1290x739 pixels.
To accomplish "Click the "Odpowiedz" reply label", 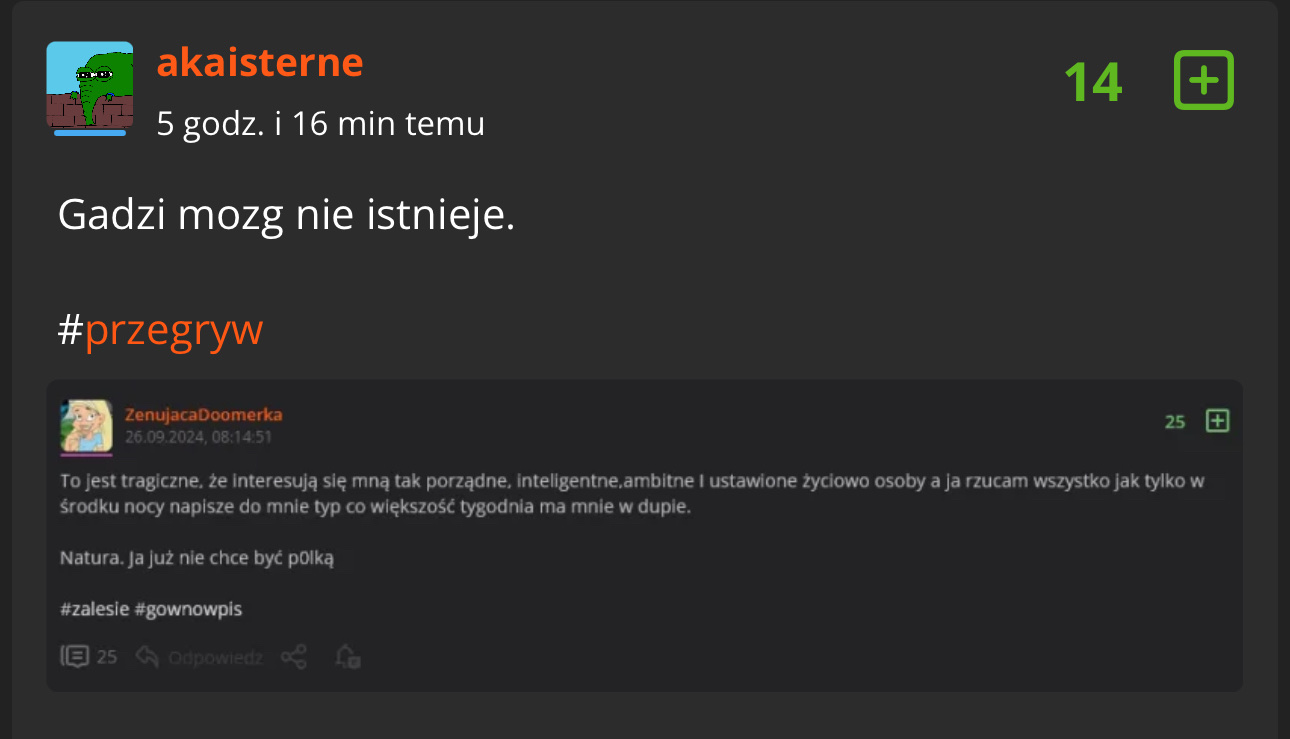I will click(215, 658).
